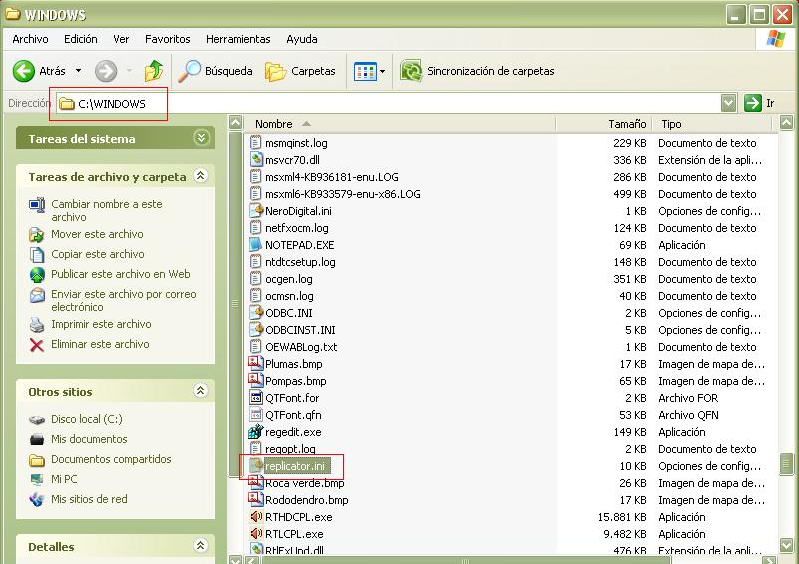Open the Ayuda menu
Screen dimensions: 799x564
tap(302, 39)
